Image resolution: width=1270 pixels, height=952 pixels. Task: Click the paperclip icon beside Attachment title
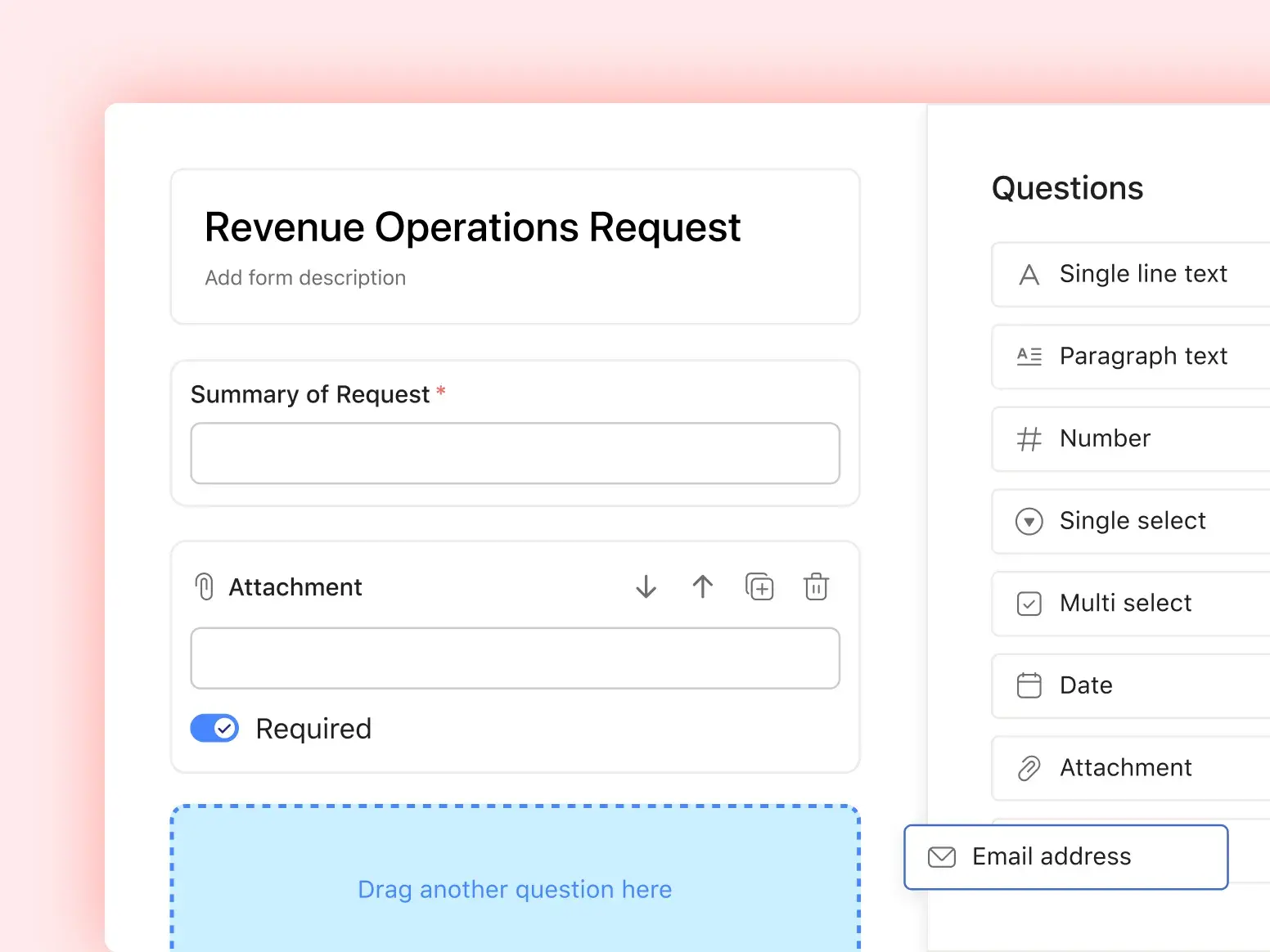(205, 586)
